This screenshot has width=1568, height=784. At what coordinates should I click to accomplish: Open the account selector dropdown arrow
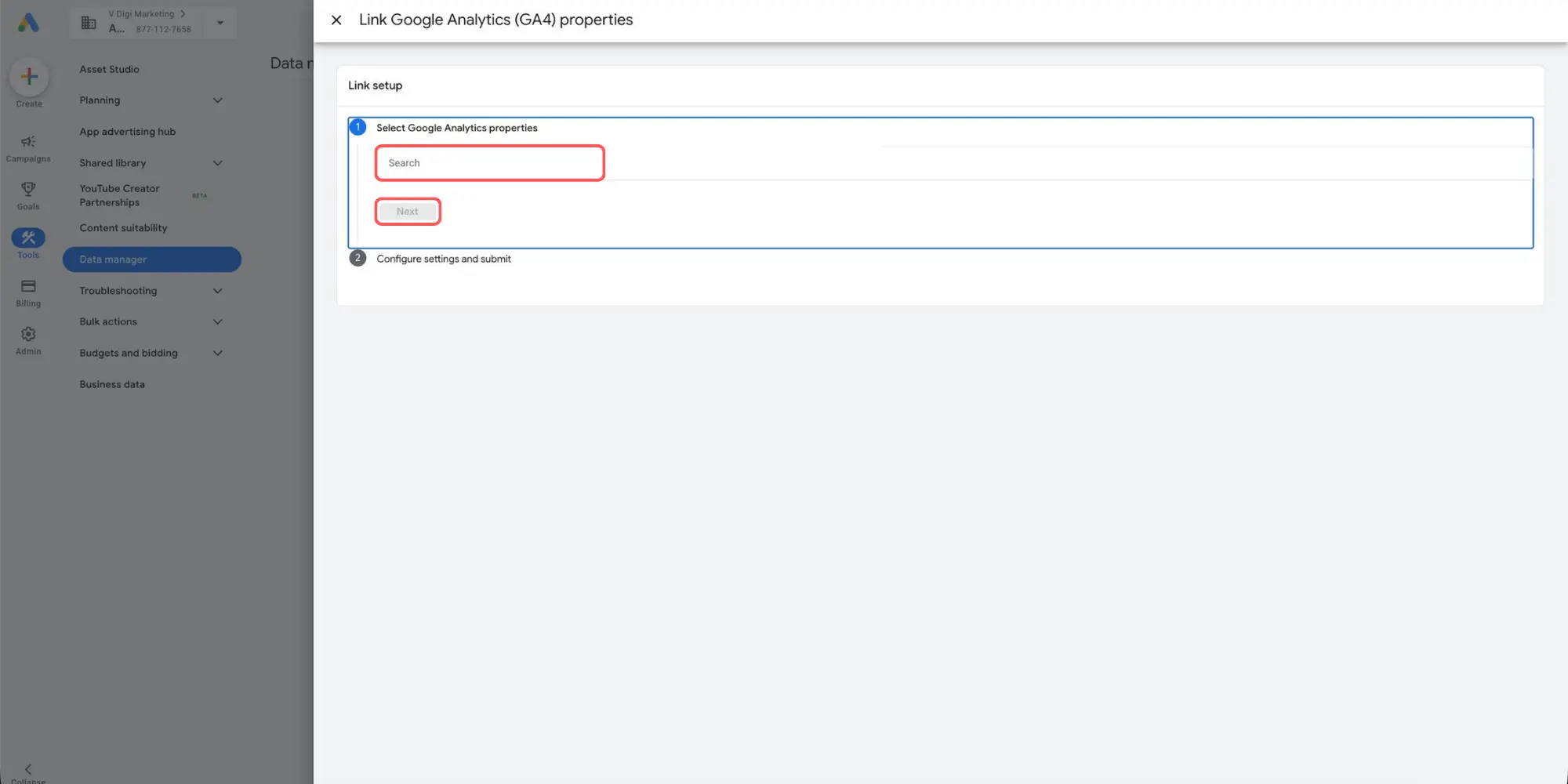220,23
